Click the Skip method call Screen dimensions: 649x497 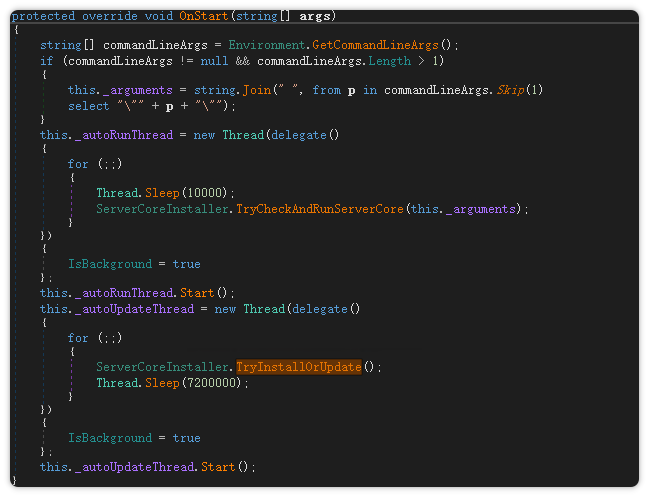511,90
